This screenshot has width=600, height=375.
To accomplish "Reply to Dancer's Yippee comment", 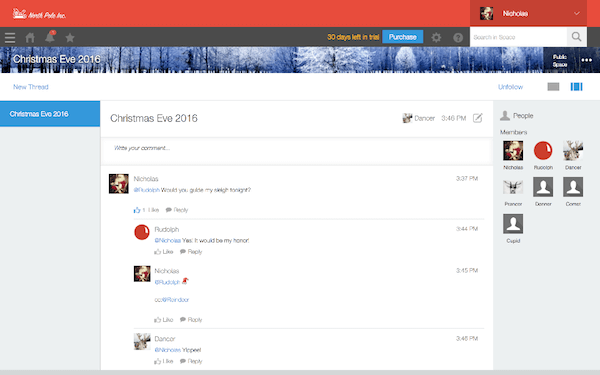I will (191, 361).
